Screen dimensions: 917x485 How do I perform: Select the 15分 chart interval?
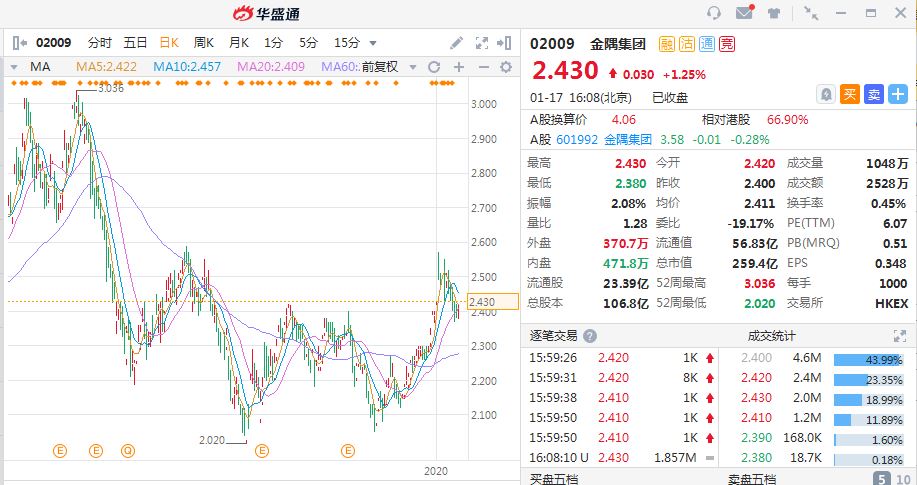click(347, 43)
